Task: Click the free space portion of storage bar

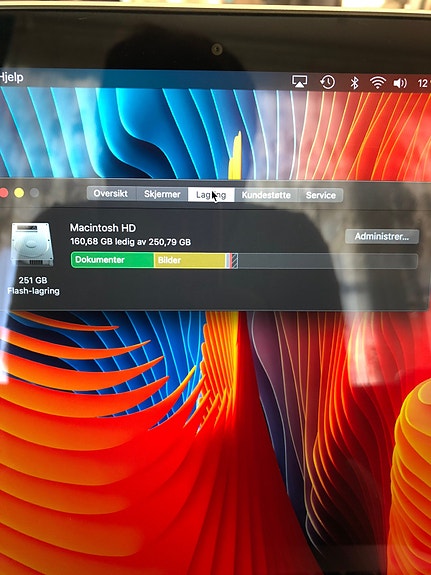Action: click(x=328, y=261)
